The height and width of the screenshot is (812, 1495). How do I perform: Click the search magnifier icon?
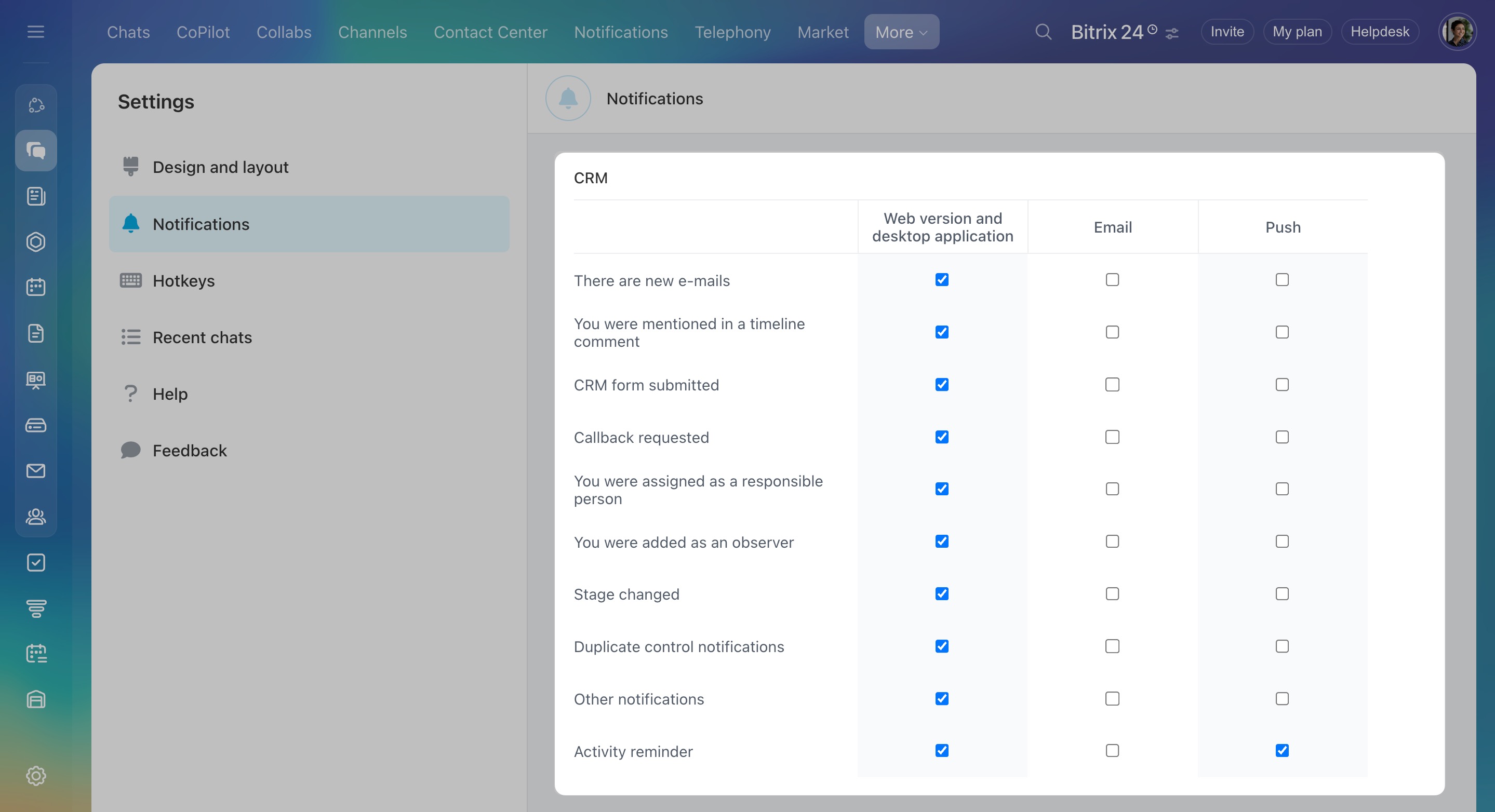click(1043, 32)
